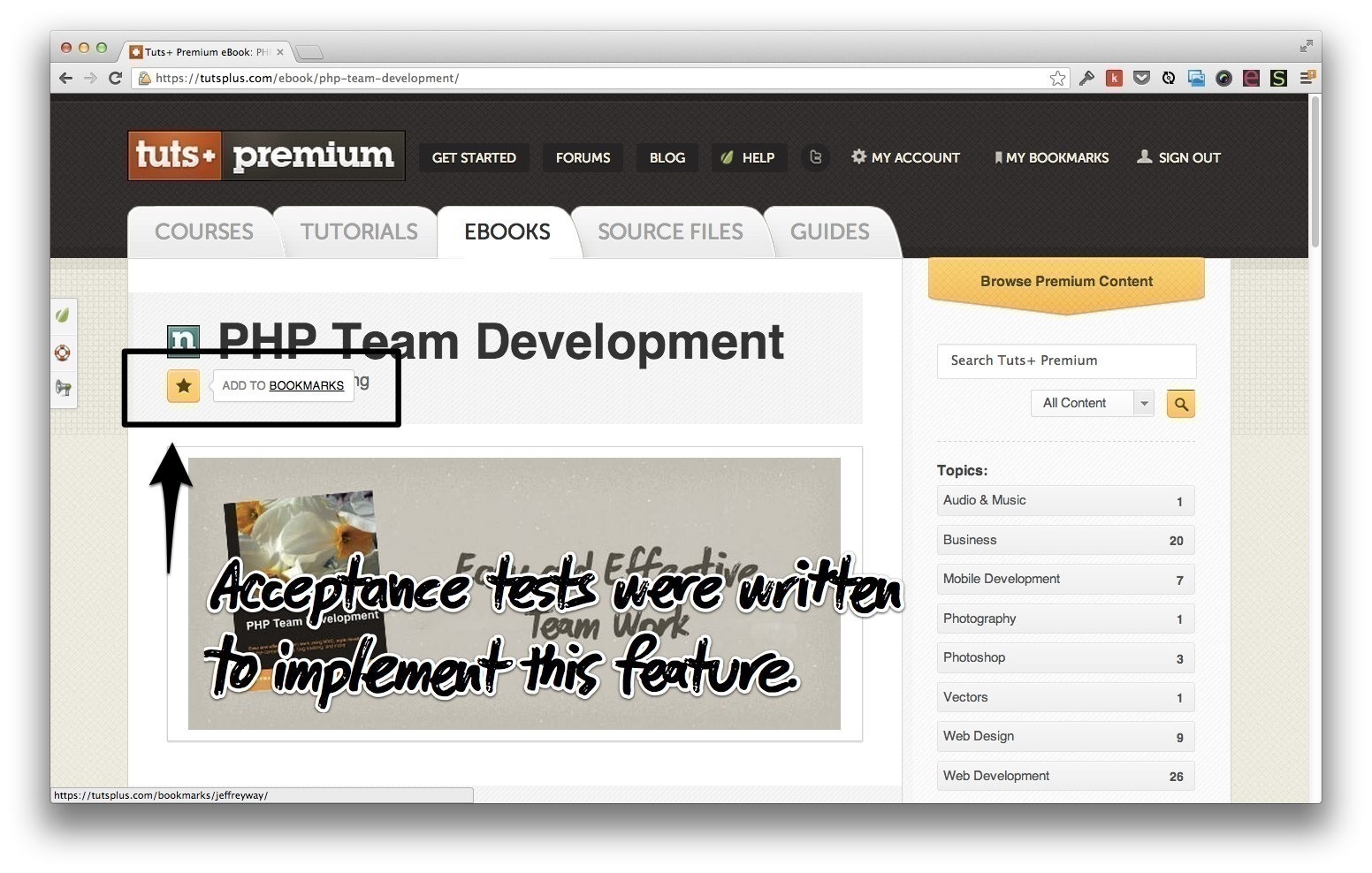1372x873 pixels.
Task: Click the lifebuoy icon on side panel
Action: pyautogui.click(x=63, y=353)
